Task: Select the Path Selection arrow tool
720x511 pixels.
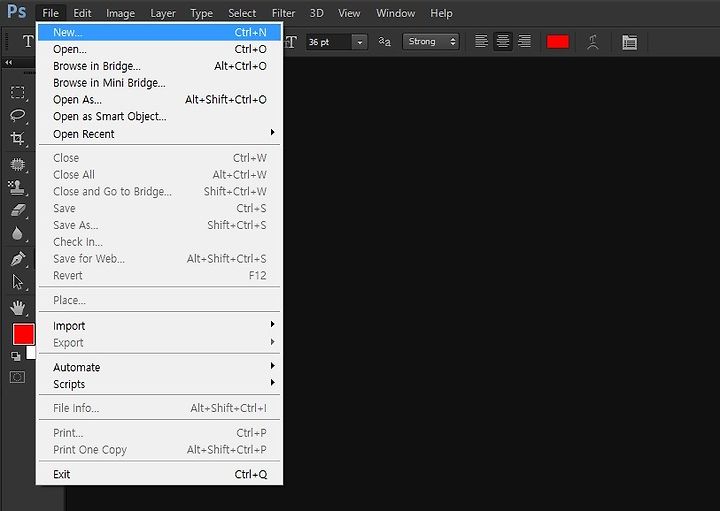Action: pos(17,282)
